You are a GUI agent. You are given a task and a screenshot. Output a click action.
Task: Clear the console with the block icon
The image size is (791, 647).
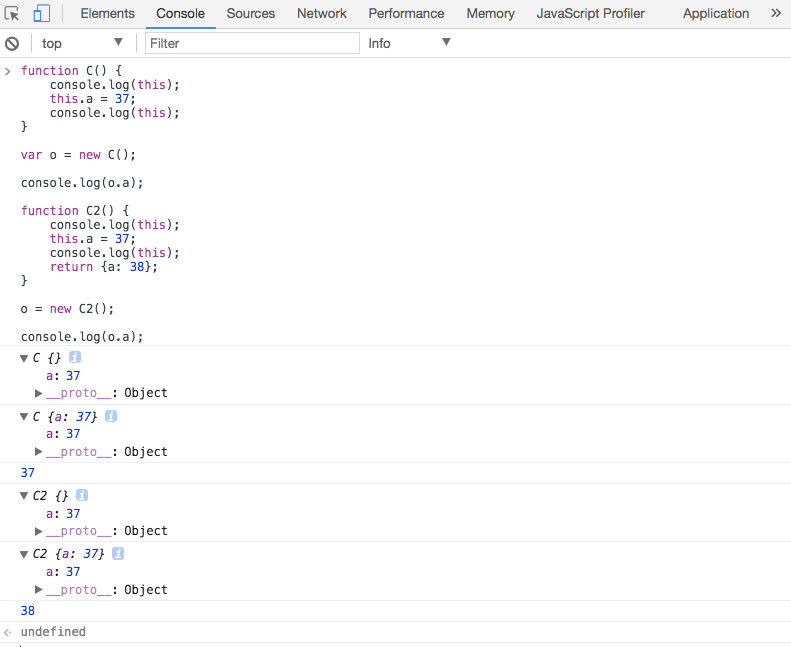tap(12, 44)
